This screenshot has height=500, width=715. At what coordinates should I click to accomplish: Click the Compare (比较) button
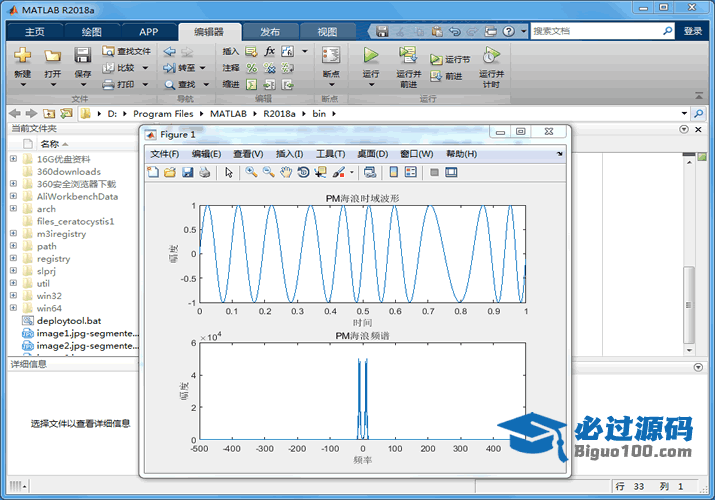(x=119, y=68)
